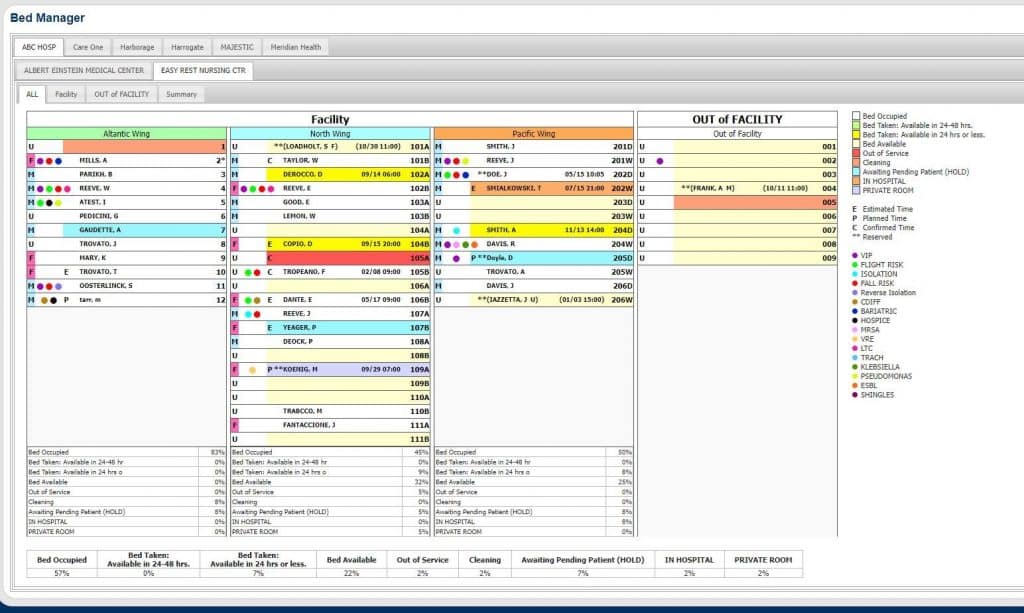Image resolution: width=1024 pixels, height=613 pixels.
Task: Click the SHINGLES legend dot icon
Action: pos(854,394)
